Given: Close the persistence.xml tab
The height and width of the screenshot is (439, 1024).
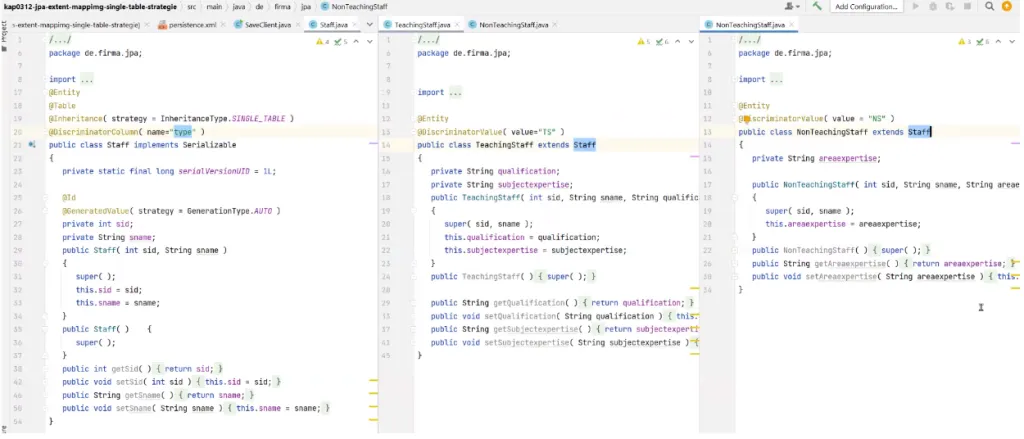Looking at the screenshot, I should [221, 25].
